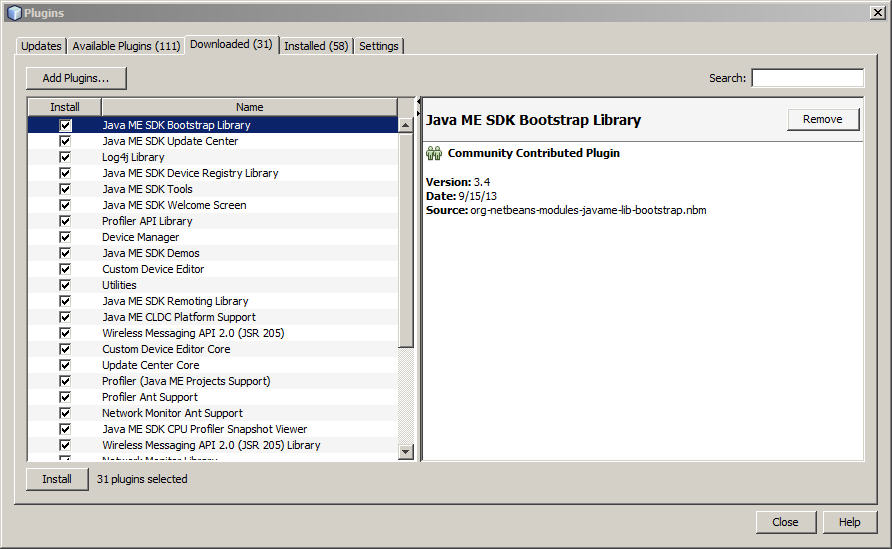
Task: Uncheck the Java ME SDK Tools checkbox
Action: 65,189
